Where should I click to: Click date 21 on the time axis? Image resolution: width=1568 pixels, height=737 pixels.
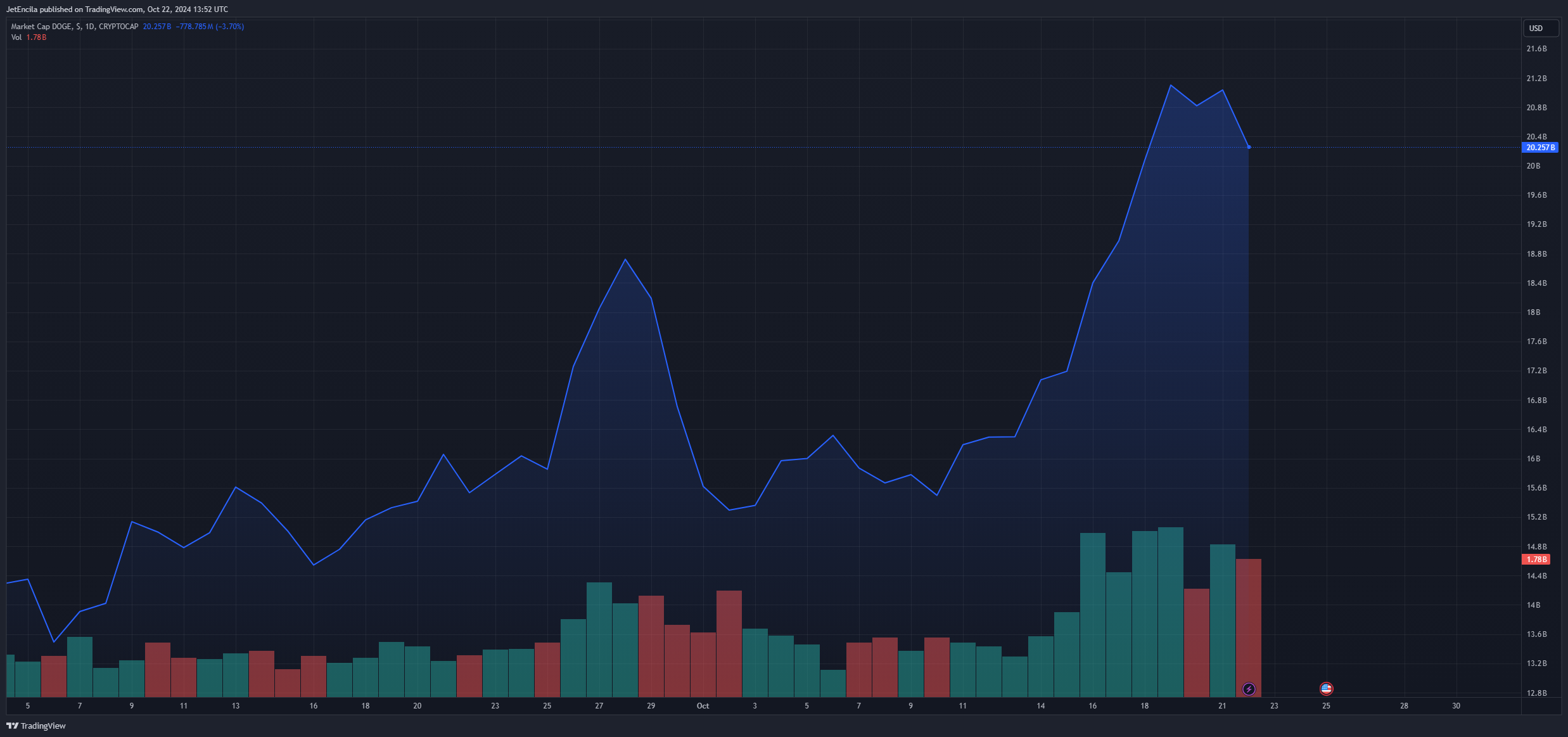pos(1222,706)
